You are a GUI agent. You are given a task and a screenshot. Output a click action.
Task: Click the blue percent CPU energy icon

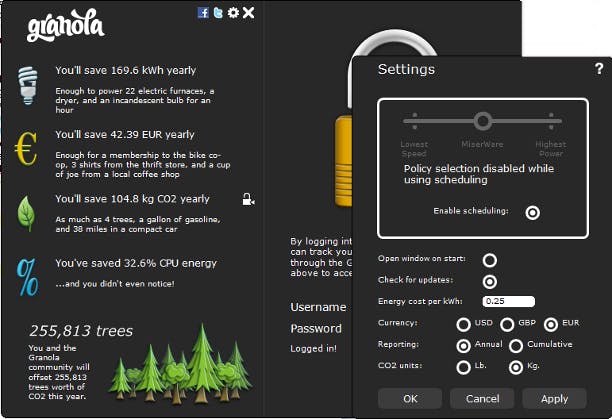[27, 277]
